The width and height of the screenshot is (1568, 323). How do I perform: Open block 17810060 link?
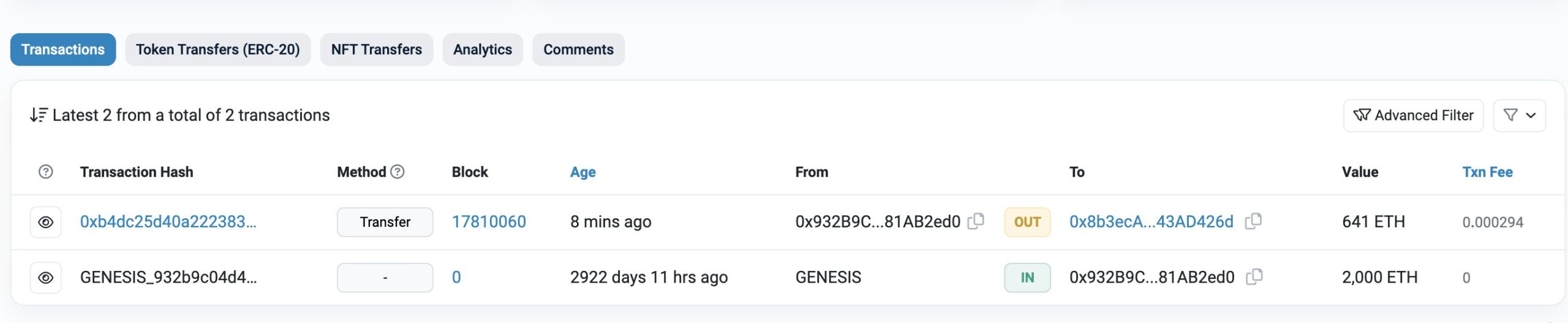[489, 222]
